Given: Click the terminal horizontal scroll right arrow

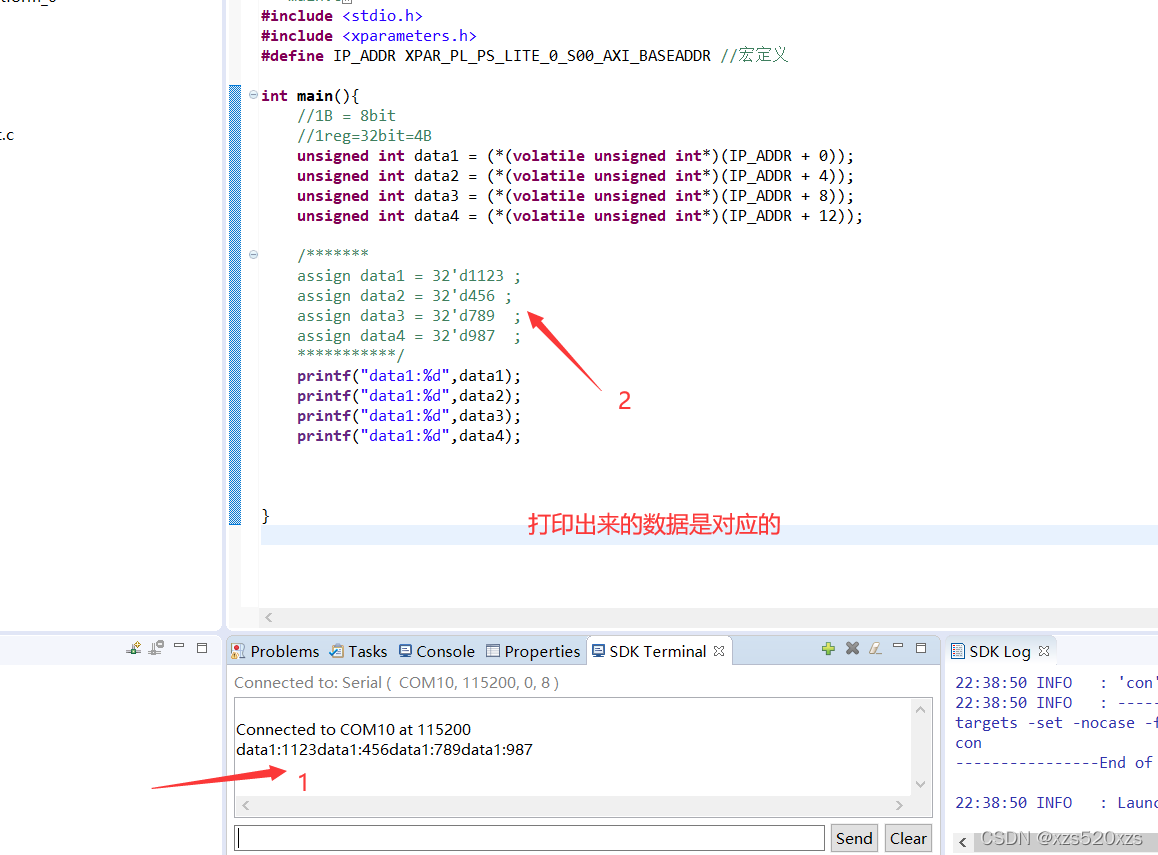Looking at the screenshot, I should tap(899, 805).
